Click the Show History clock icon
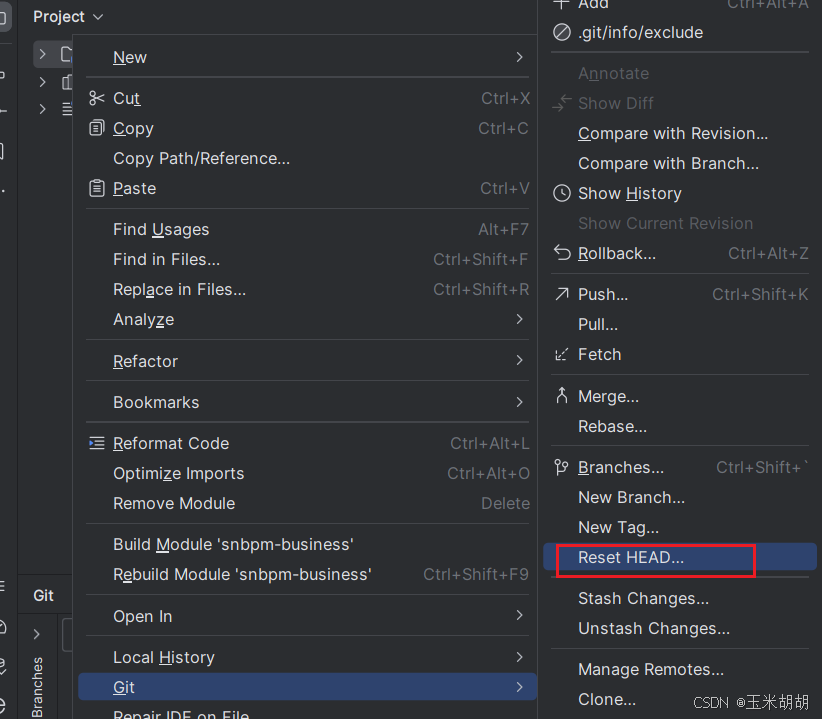This screenshot has height=719, width=822. click(x=562, y=193)
